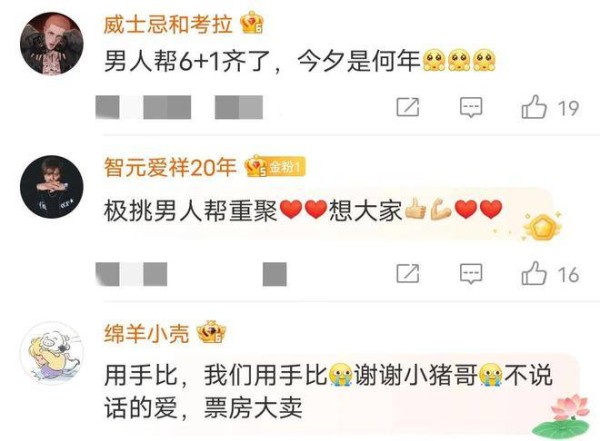Image resolution: width=600 pixels, height=441 pixels.
Task: View avatar of 智元爱祥20年
Action: (51, 187)
